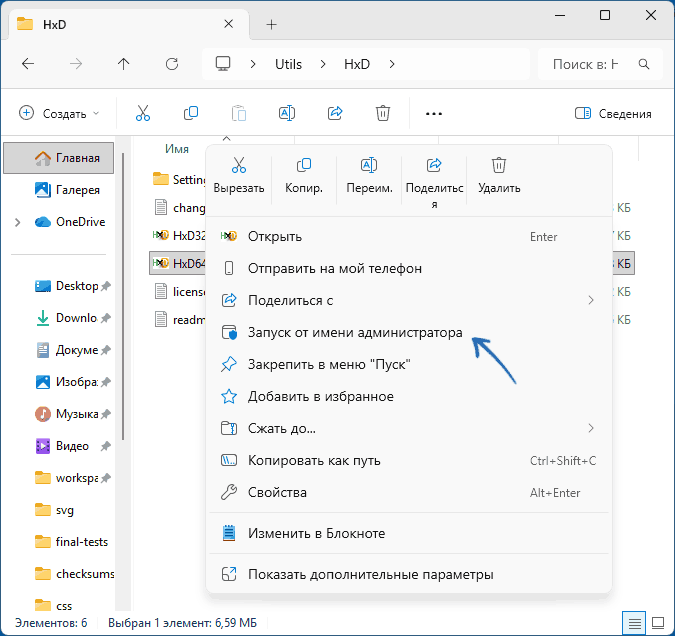Open Галерея in the navigation pane
The height and width of the screenshot is (636, 675).
click(x=59, y=190)
